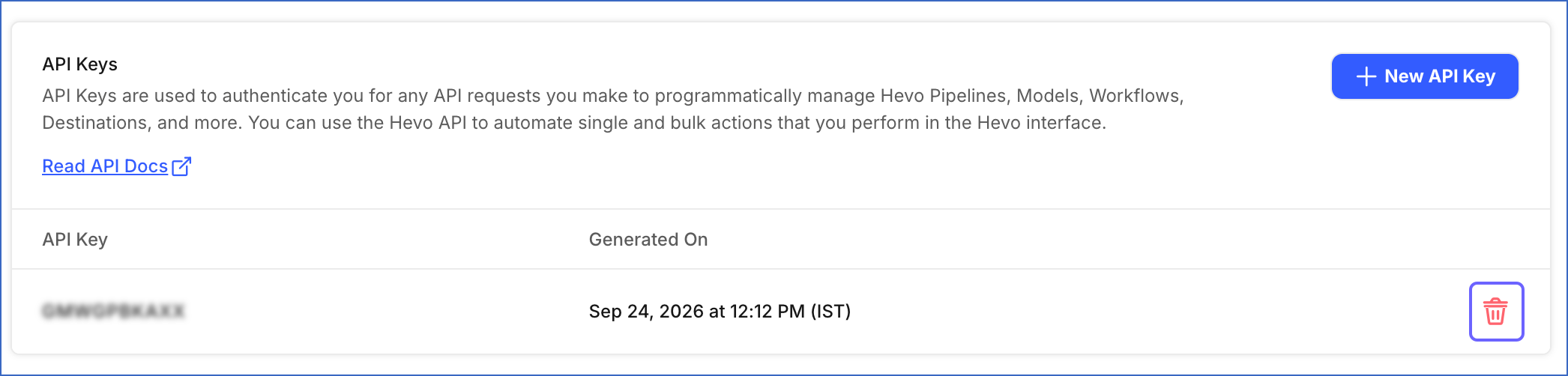Click the "+" symbol left of New API Key

pyautogui.click(x=1366, y=76)
